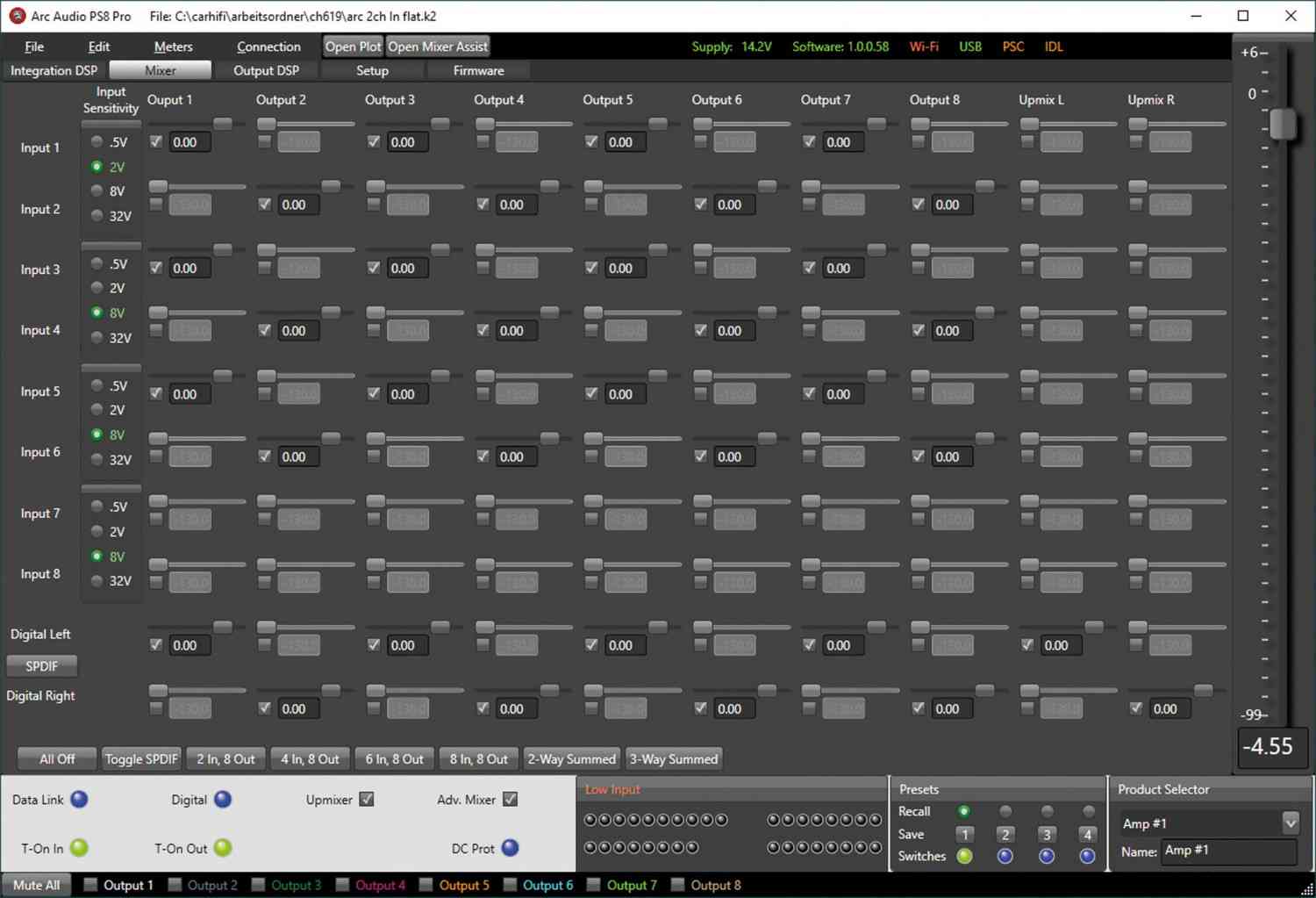Click the Arc Audio logo in title bar
The height and width of the screenshot is (898, 1316).
pos(17,16)
